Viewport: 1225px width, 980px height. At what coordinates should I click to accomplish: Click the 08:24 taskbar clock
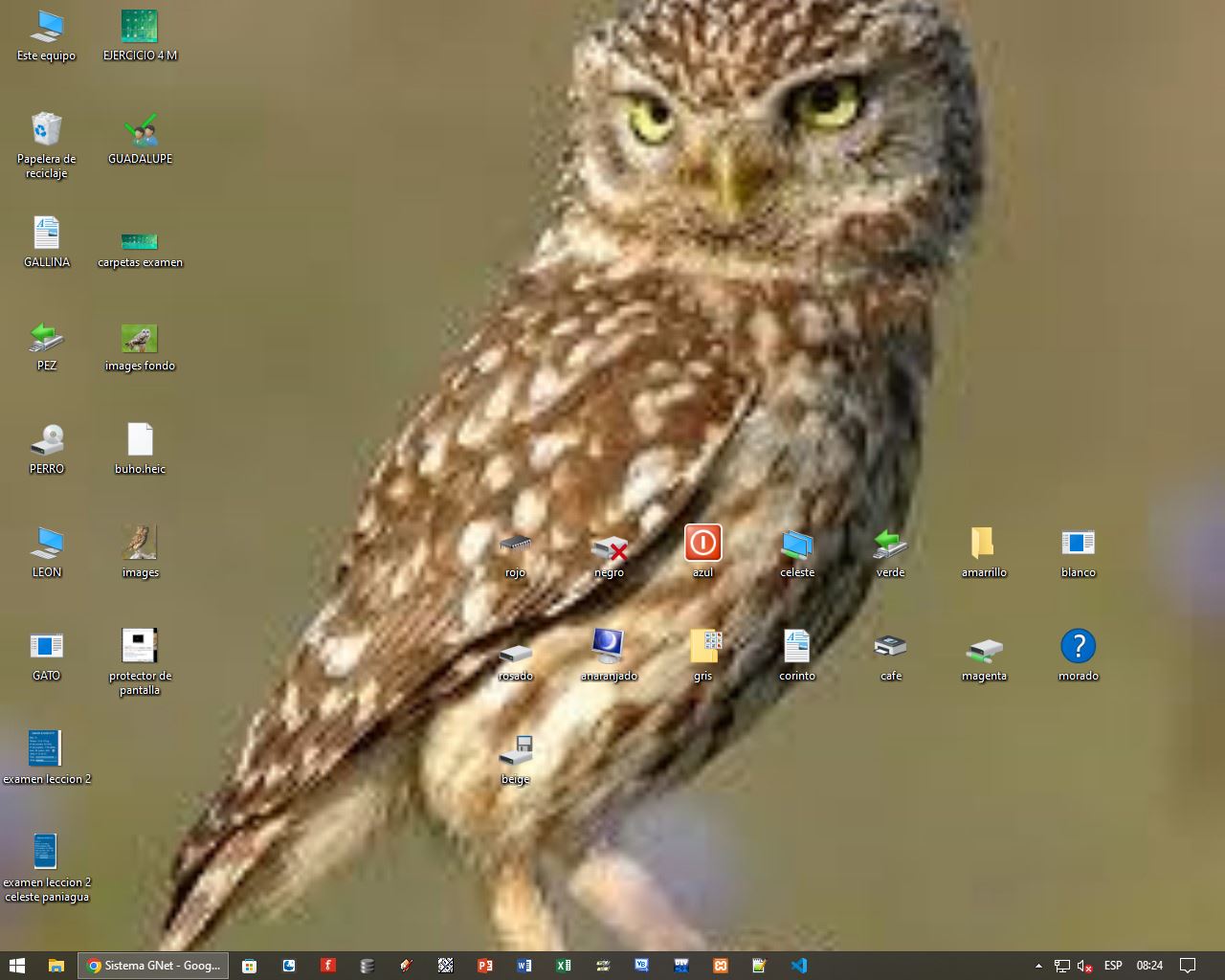coord(1149,966)
